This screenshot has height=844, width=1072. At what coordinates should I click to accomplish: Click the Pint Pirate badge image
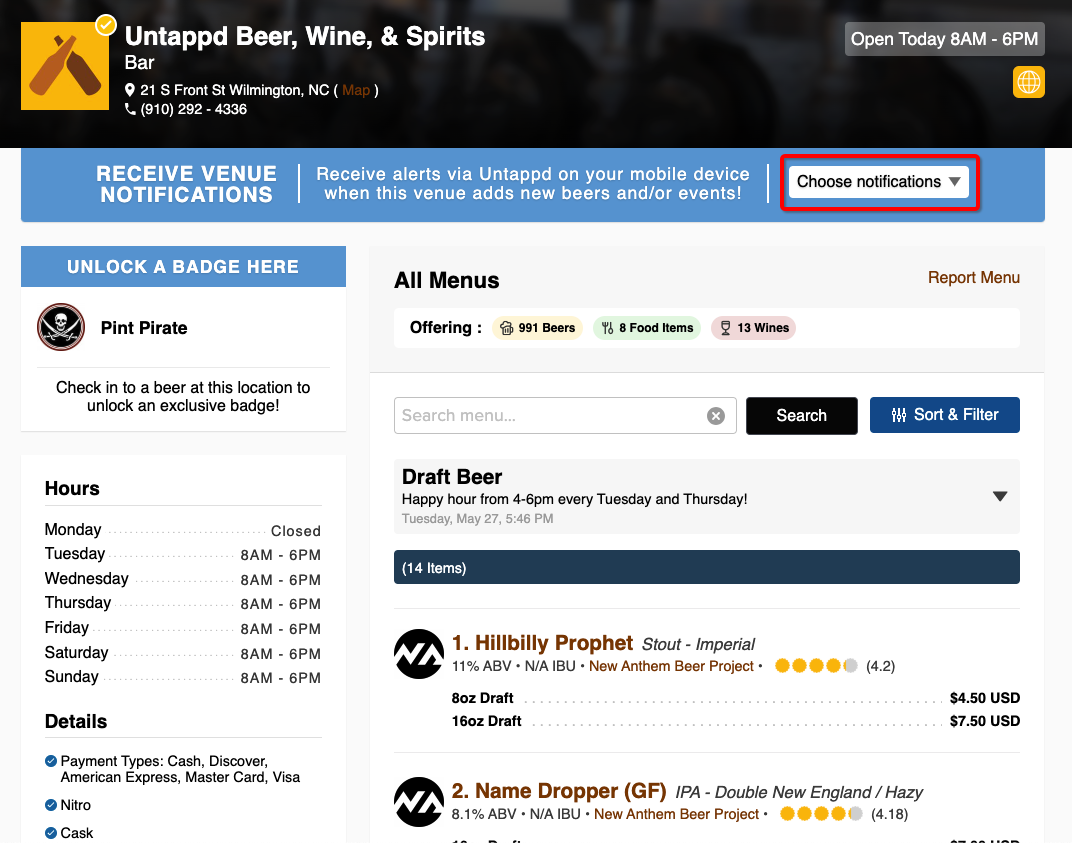click(61, 327)
